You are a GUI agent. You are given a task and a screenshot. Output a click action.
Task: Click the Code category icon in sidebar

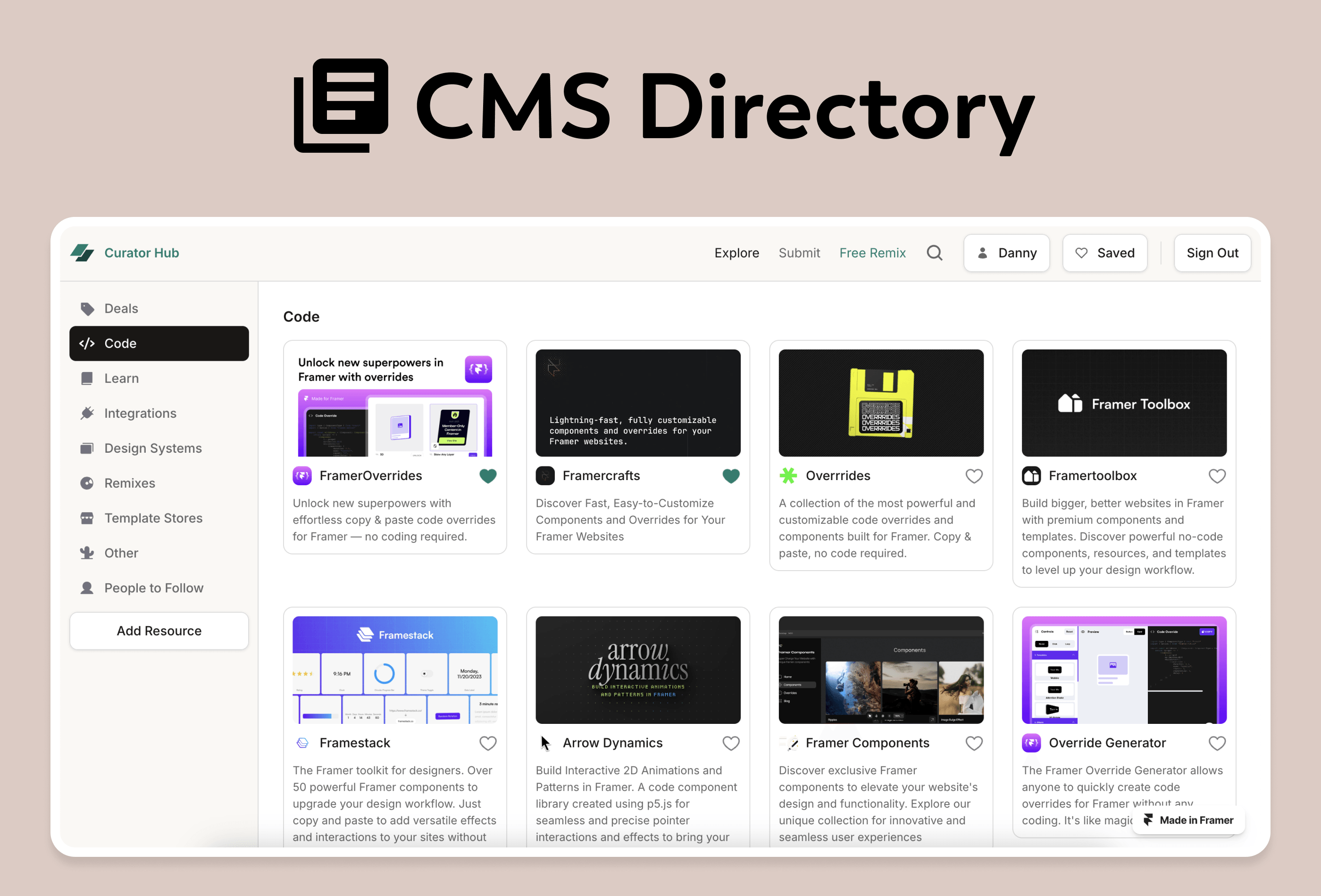point(88,343)
